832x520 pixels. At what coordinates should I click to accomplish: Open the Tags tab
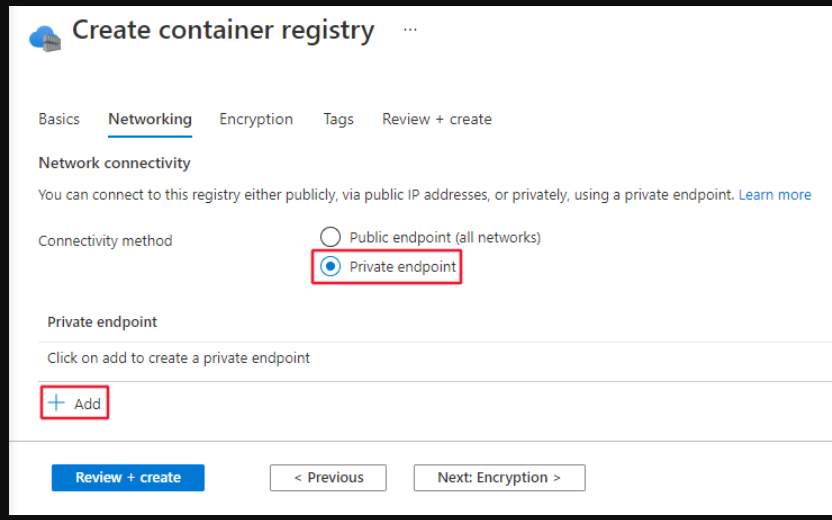click(339, 119)
